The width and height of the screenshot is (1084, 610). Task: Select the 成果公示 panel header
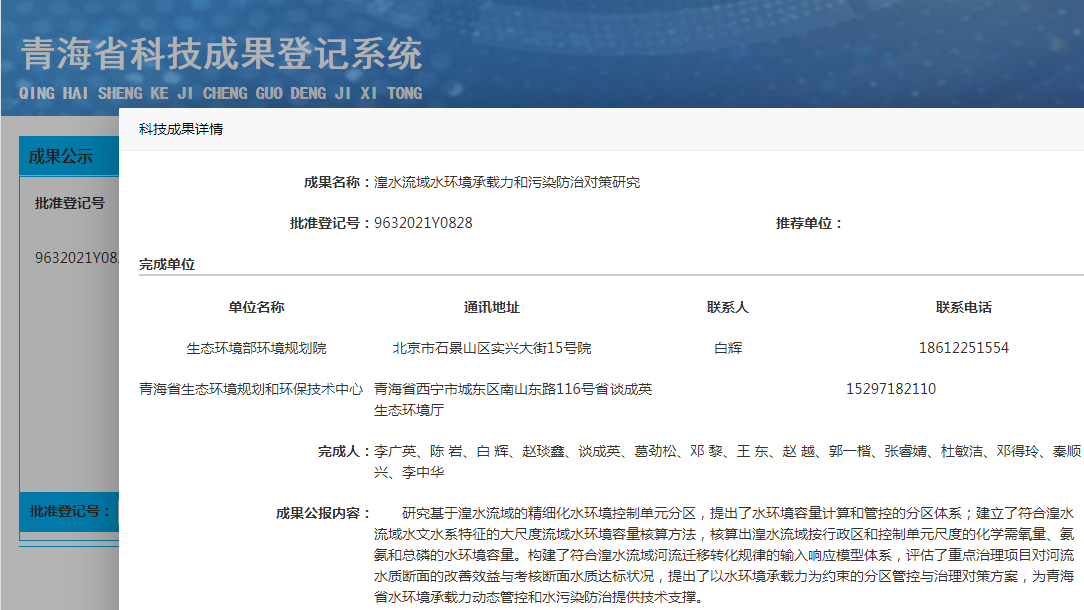pos(61,156)
